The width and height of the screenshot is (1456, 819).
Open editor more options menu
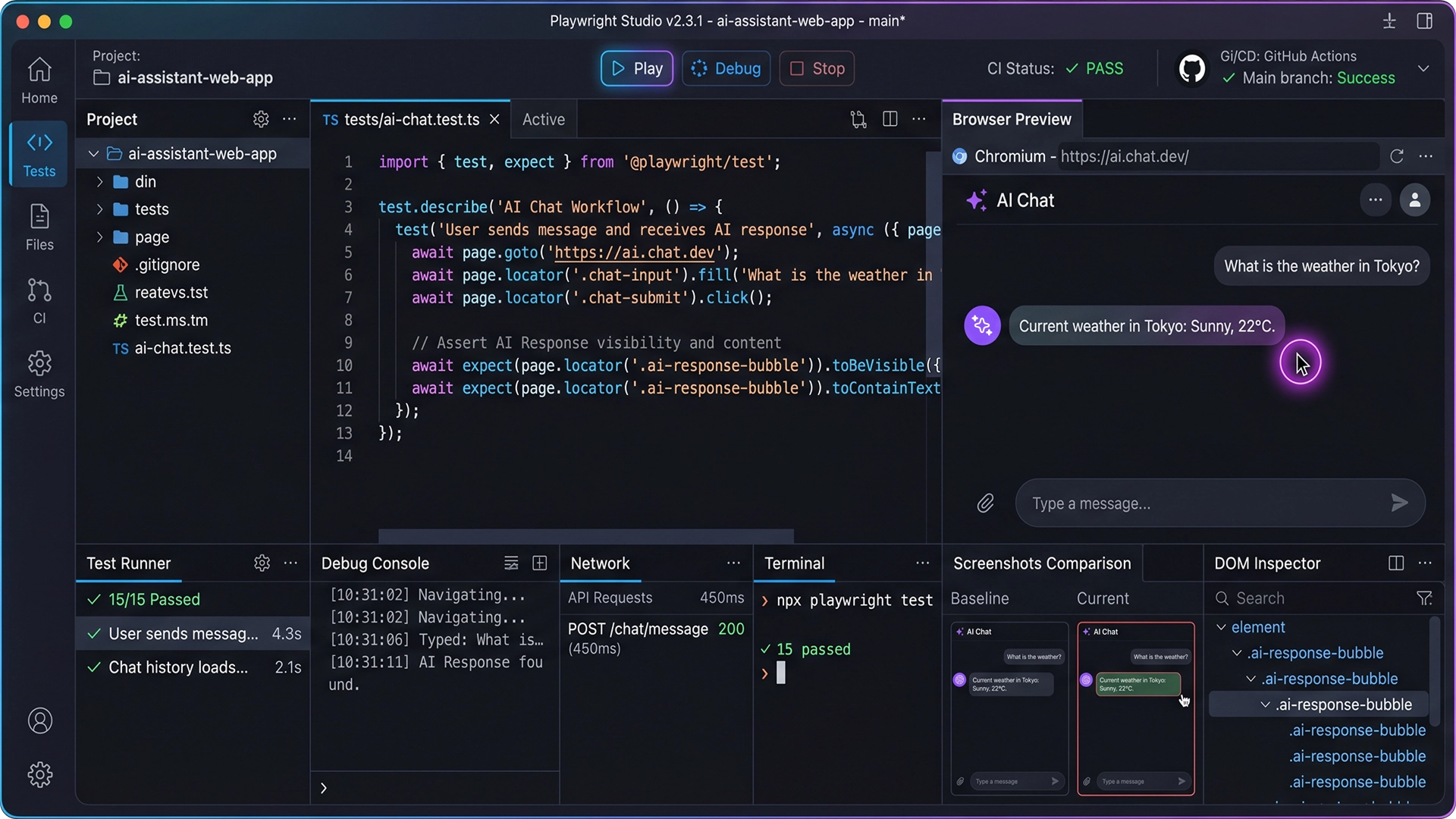(919, 119)
